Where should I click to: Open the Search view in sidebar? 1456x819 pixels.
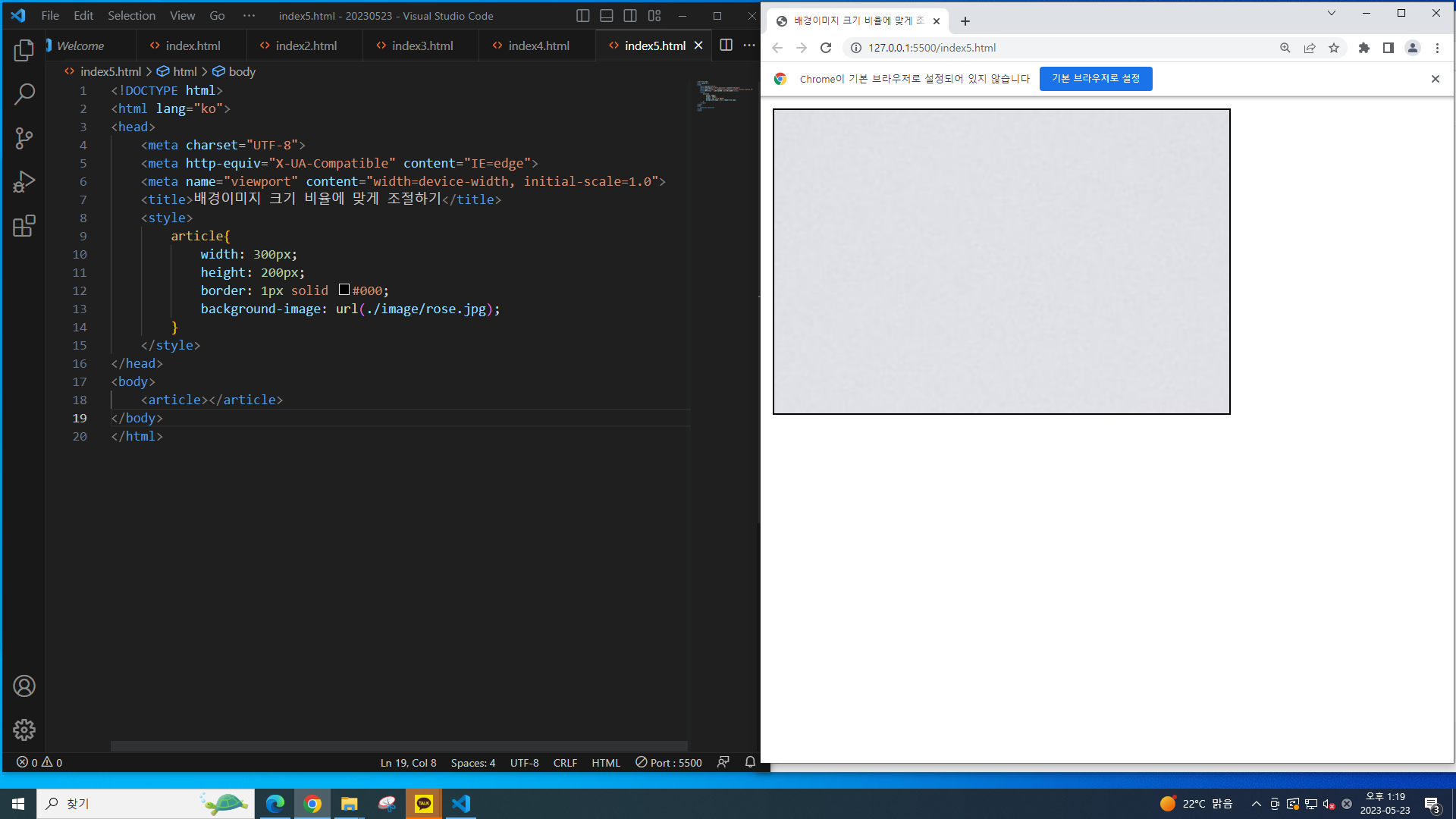tap(24, 95)
